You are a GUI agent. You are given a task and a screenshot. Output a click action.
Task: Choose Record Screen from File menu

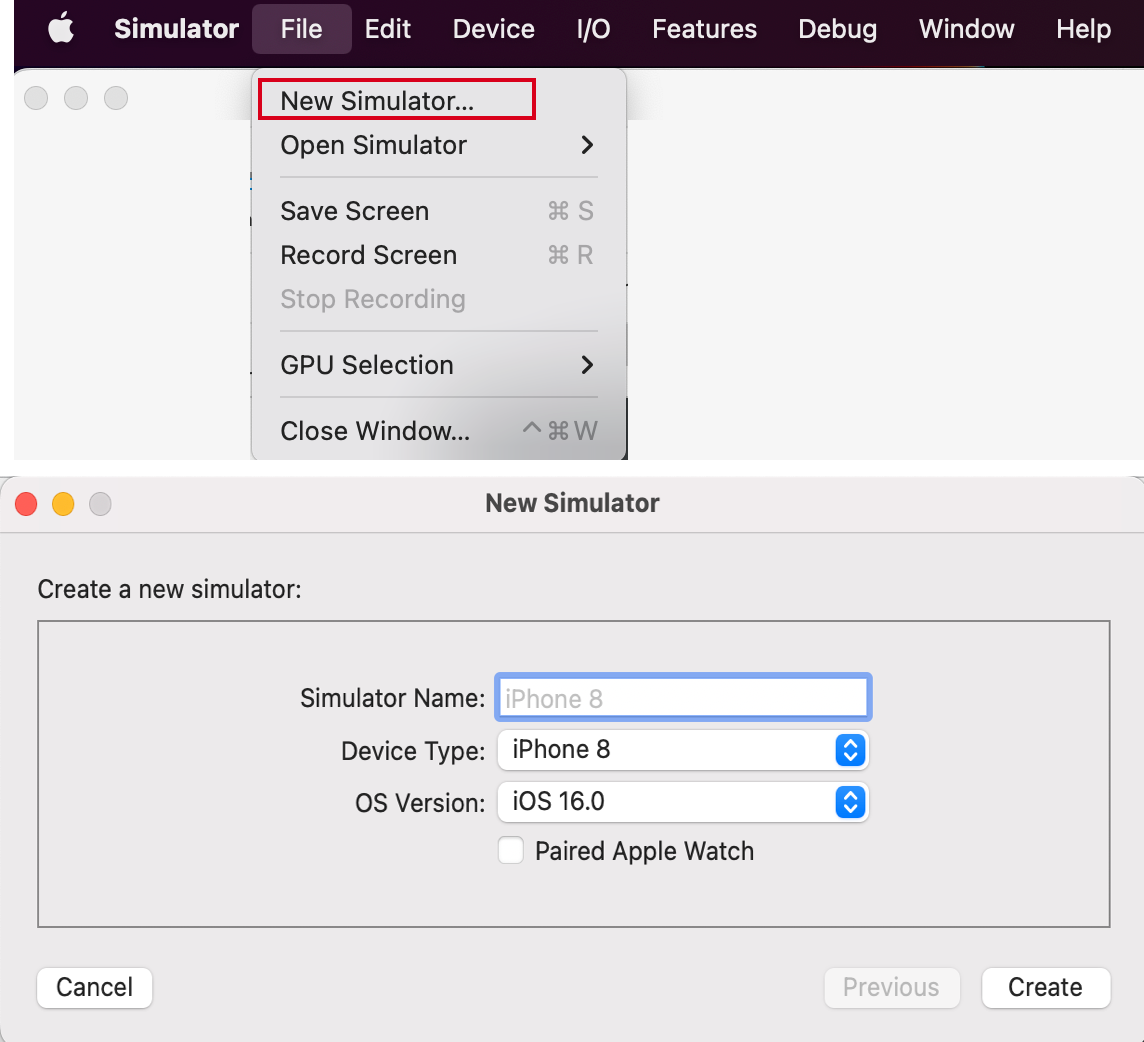pos(368,255)
